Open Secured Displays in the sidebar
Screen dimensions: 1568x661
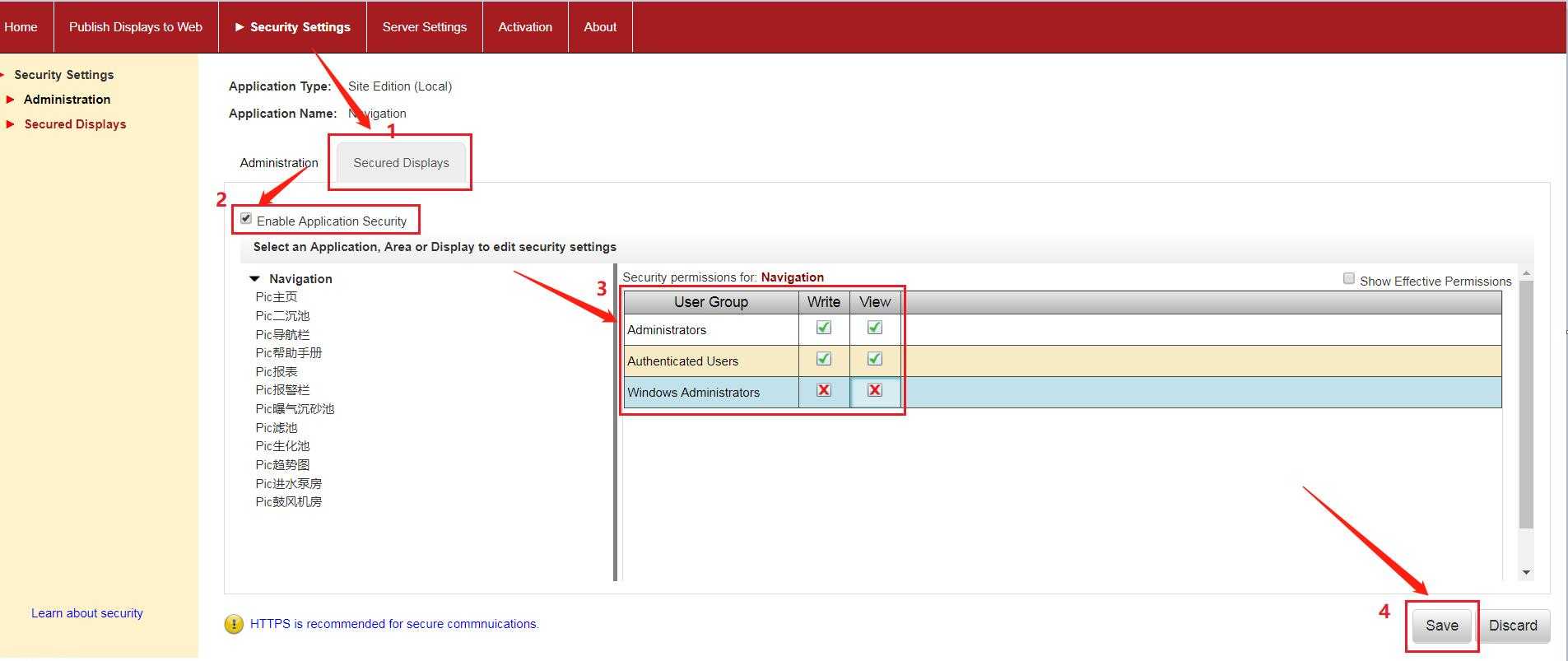pyautogui.click(x=75, y=124)
